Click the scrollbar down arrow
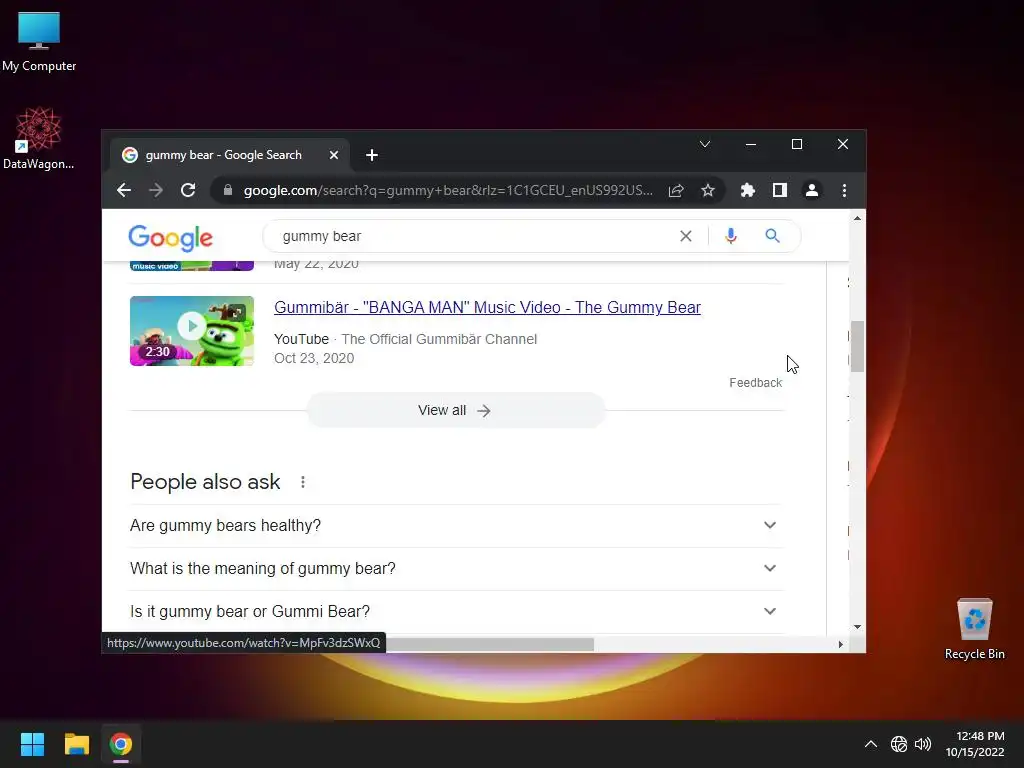The height and width of the screenshot is (768, 1024). click(857, 627)
